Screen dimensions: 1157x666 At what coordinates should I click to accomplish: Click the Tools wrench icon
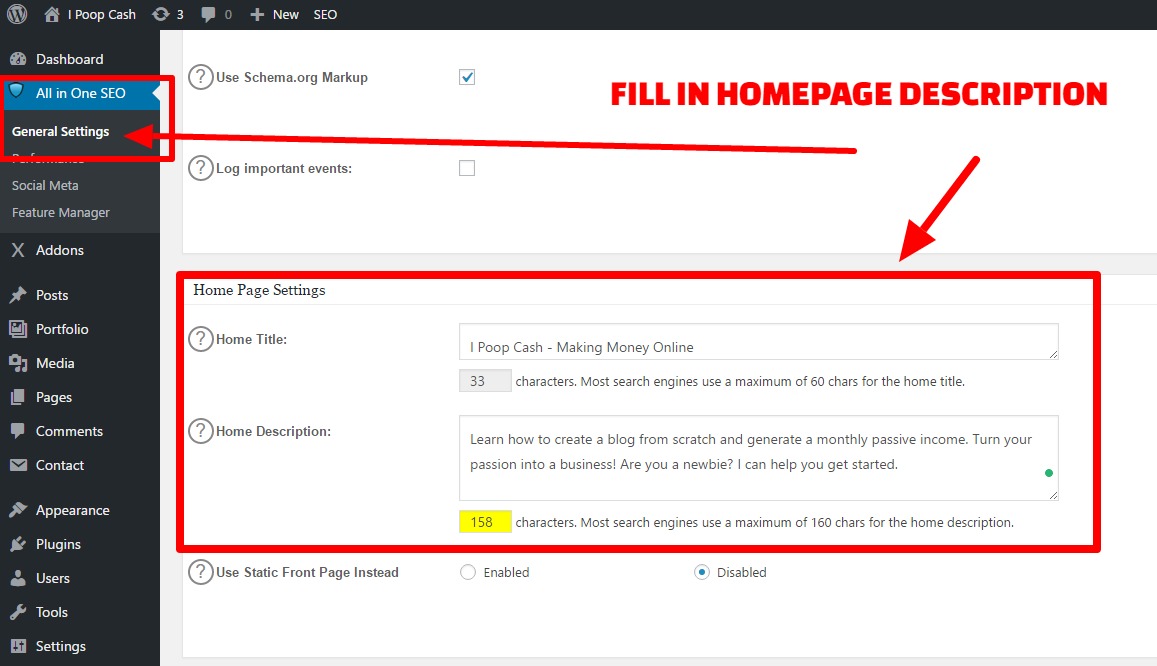(x=18, y=612)
